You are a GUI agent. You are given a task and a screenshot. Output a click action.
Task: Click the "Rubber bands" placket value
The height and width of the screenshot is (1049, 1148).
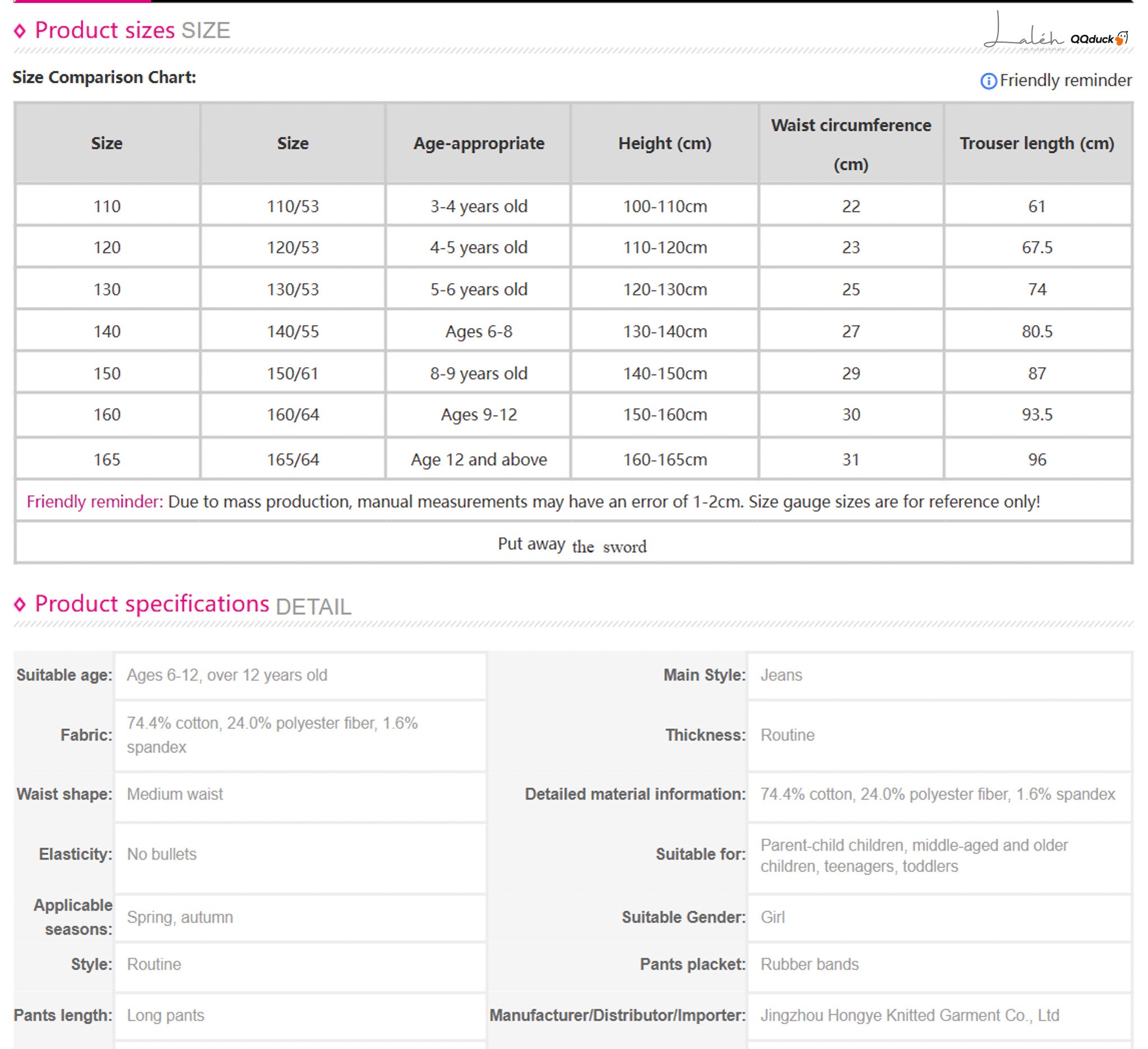coord(809,964)
